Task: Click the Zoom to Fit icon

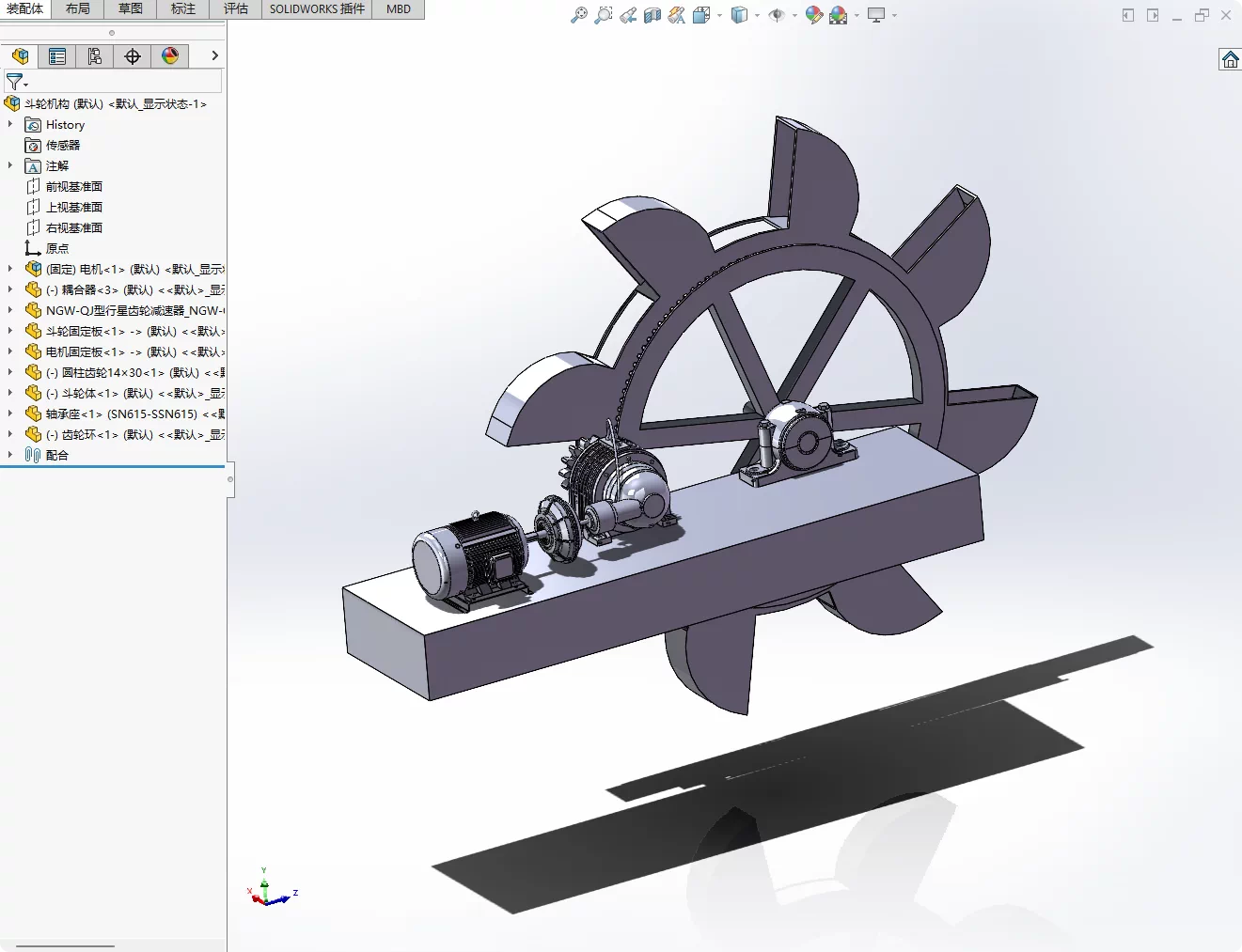Action: (579, 15)
